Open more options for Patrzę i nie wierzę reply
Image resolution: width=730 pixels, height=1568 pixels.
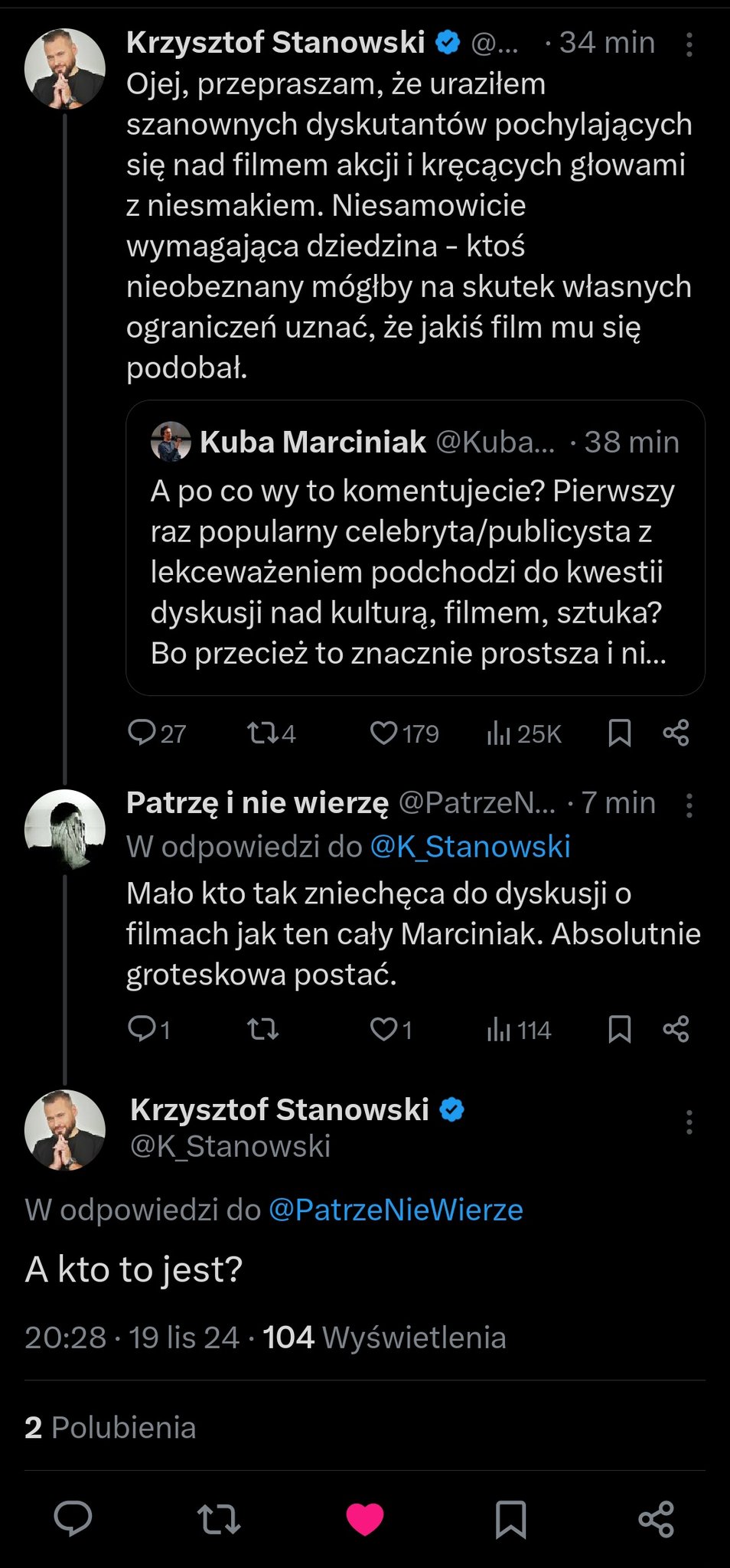689,805
